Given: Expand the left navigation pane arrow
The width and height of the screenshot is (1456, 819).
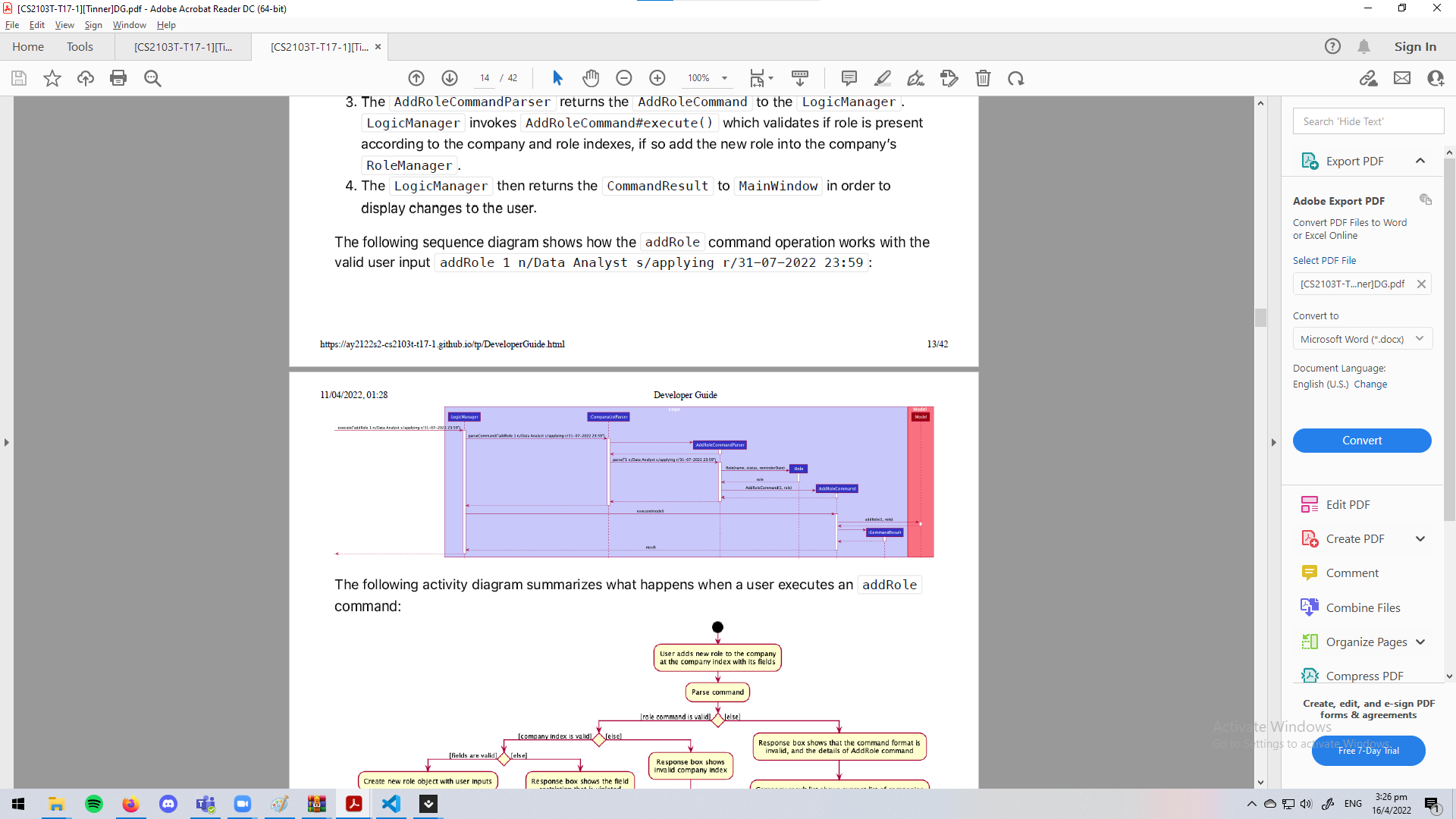Looking at the screenshot, I should (7, 442).
